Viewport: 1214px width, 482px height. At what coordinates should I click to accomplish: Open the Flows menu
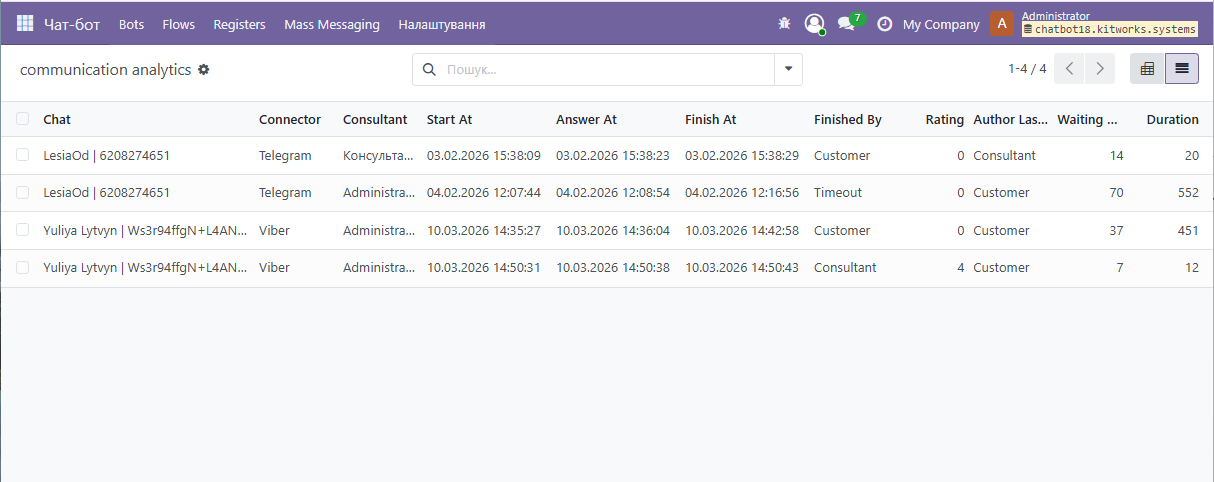[179, 24]
